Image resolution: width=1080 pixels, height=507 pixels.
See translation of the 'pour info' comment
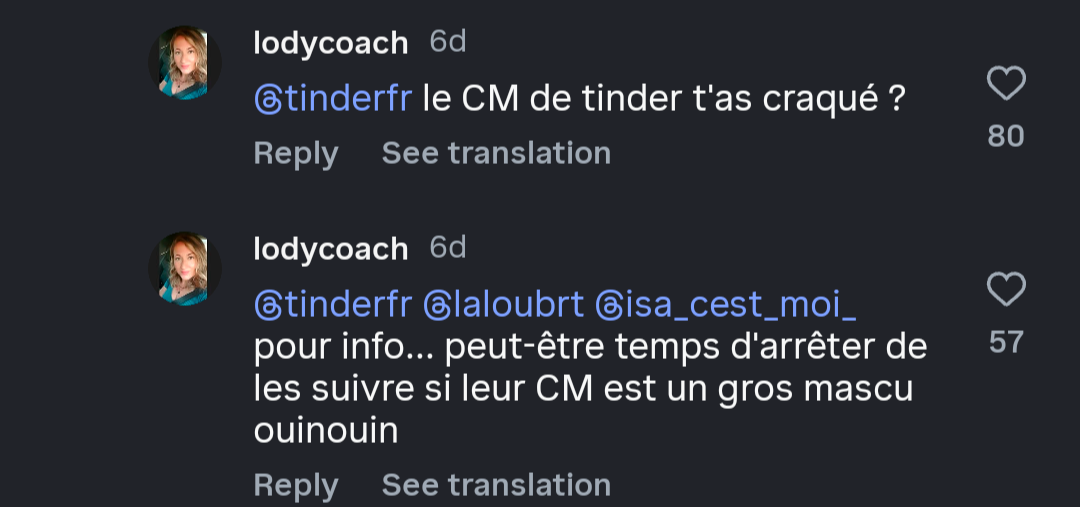click(x=496, y=485)
